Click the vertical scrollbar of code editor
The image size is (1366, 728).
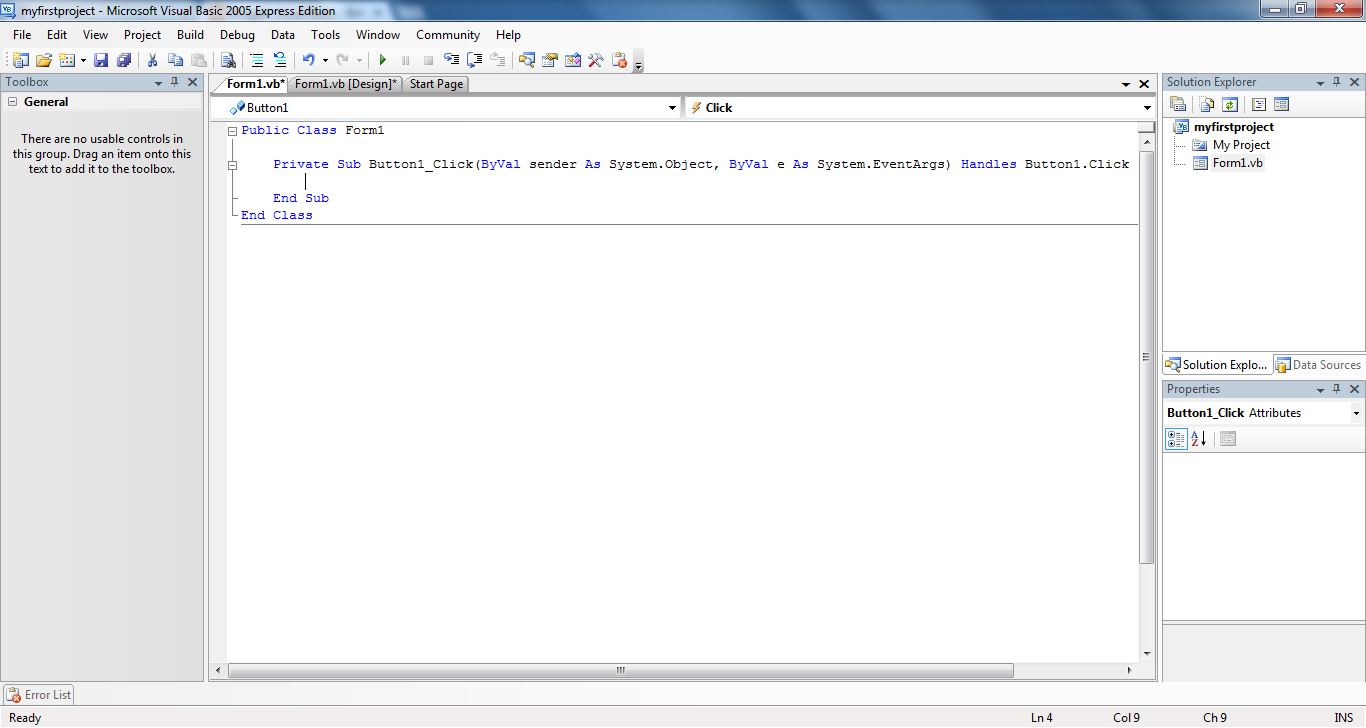(1146, 357)
